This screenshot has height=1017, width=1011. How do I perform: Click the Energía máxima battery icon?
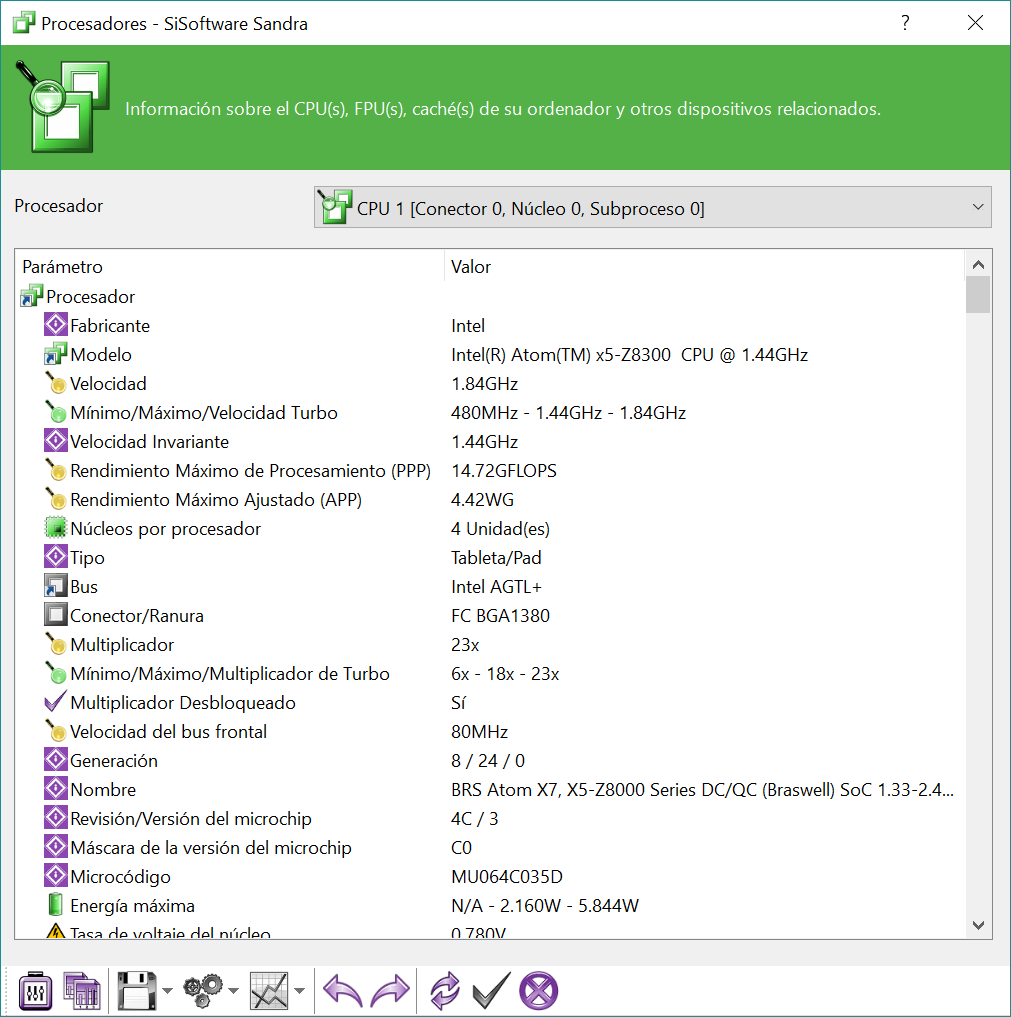(x=56, y=904)
